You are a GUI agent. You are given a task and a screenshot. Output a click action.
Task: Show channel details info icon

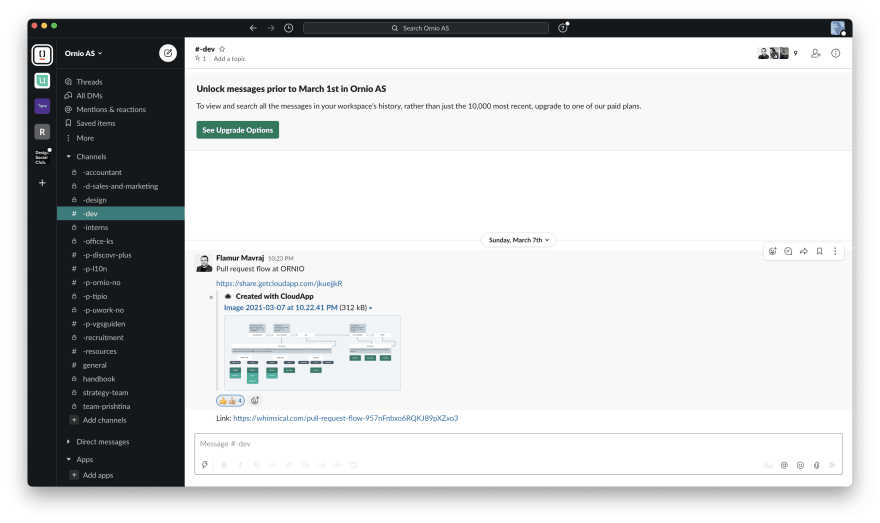(x=836, y=53)
